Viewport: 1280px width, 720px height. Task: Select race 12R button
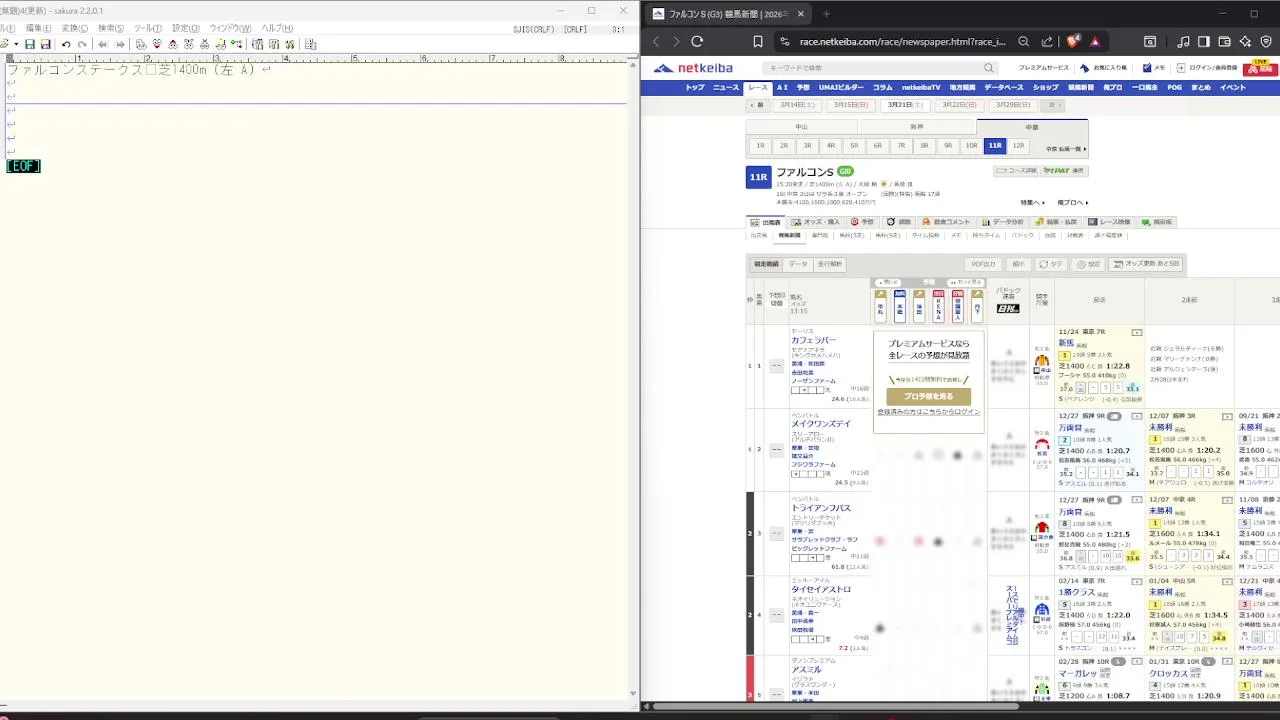point(1018,146)
